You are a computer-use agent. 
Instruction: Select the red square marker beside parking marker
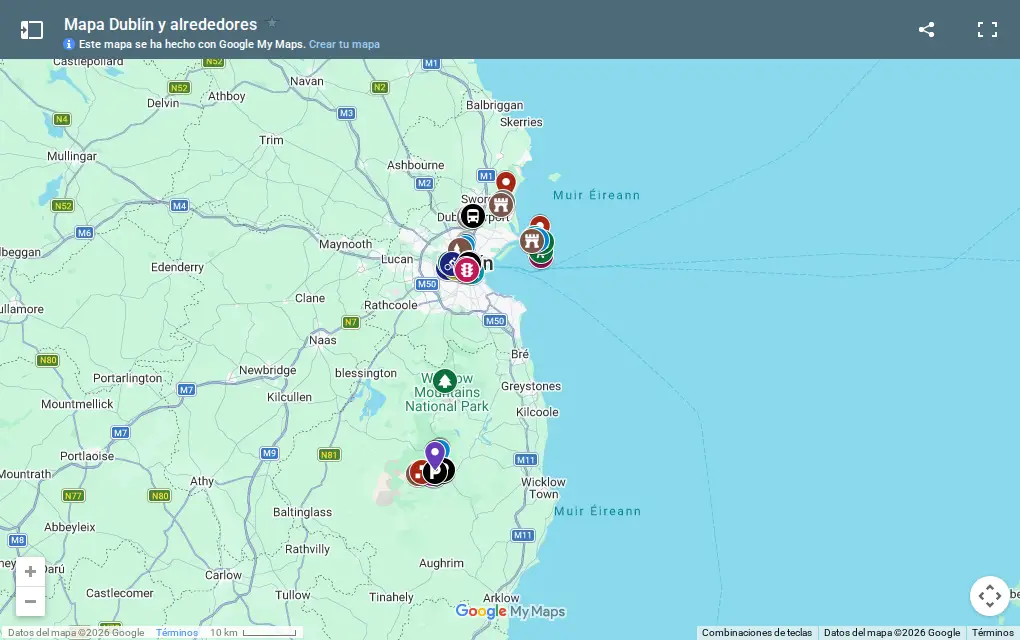pos(416,474)
